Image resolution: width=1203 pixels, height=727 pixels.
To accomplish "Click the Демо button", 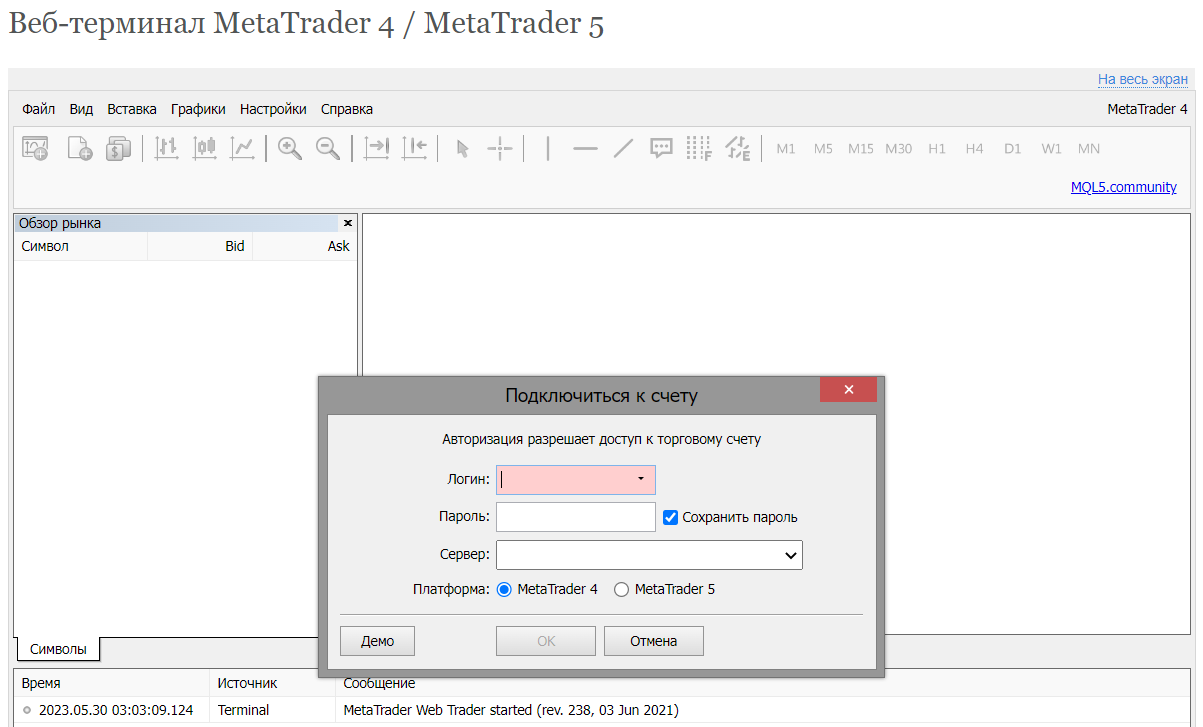I will point(377,641).
